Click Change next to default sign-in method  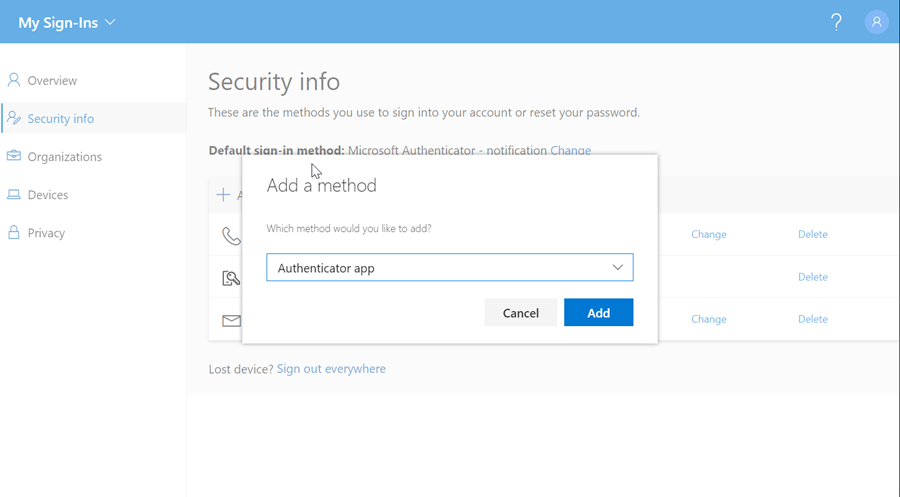pyautogui.click(x=570, y=151)
